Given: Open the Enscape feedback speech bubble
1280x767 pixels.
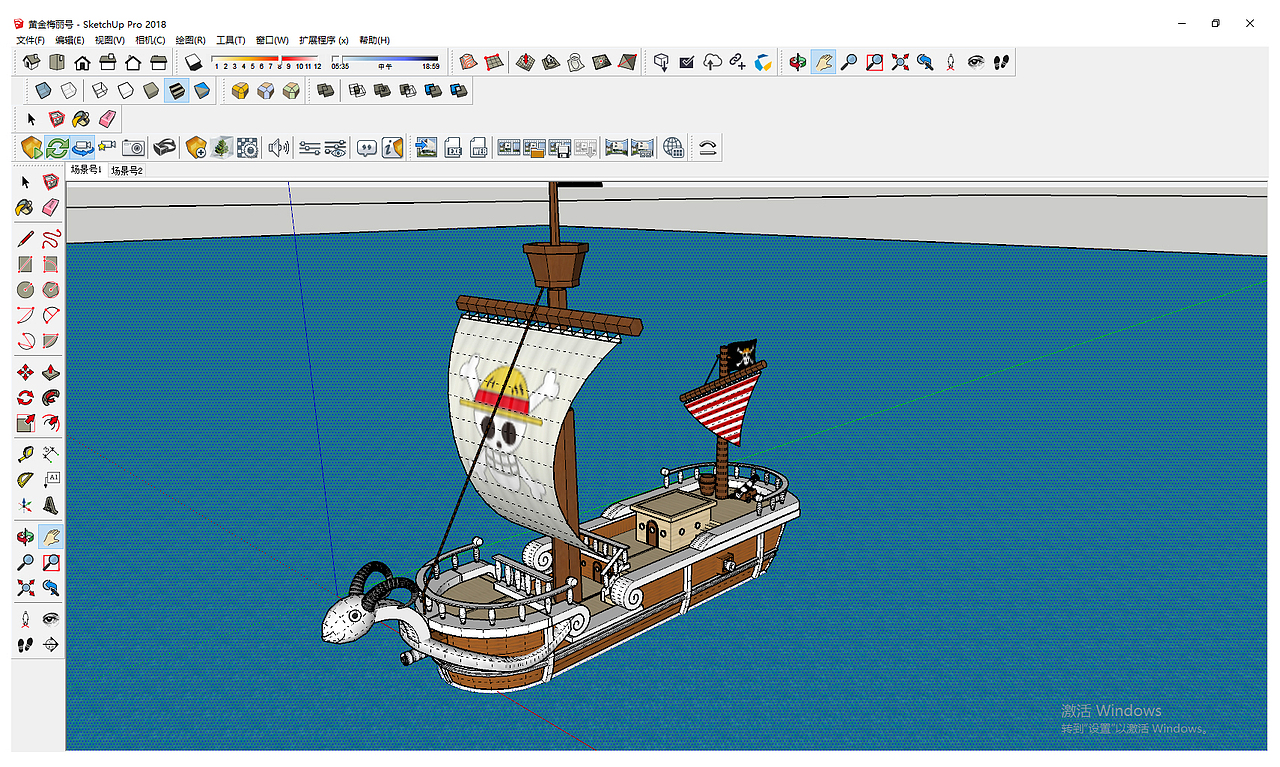Looking at the screenshot, I should click(367, 148).
